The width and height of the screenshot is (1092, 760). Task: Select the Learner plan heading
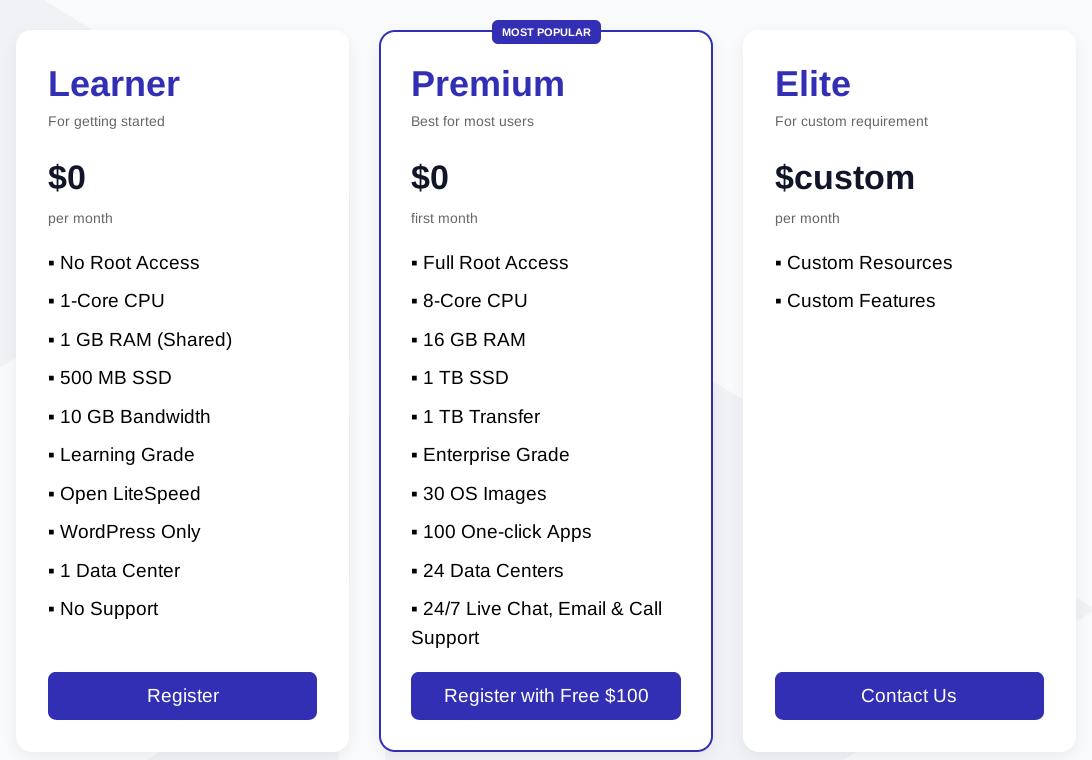point(114,84)
